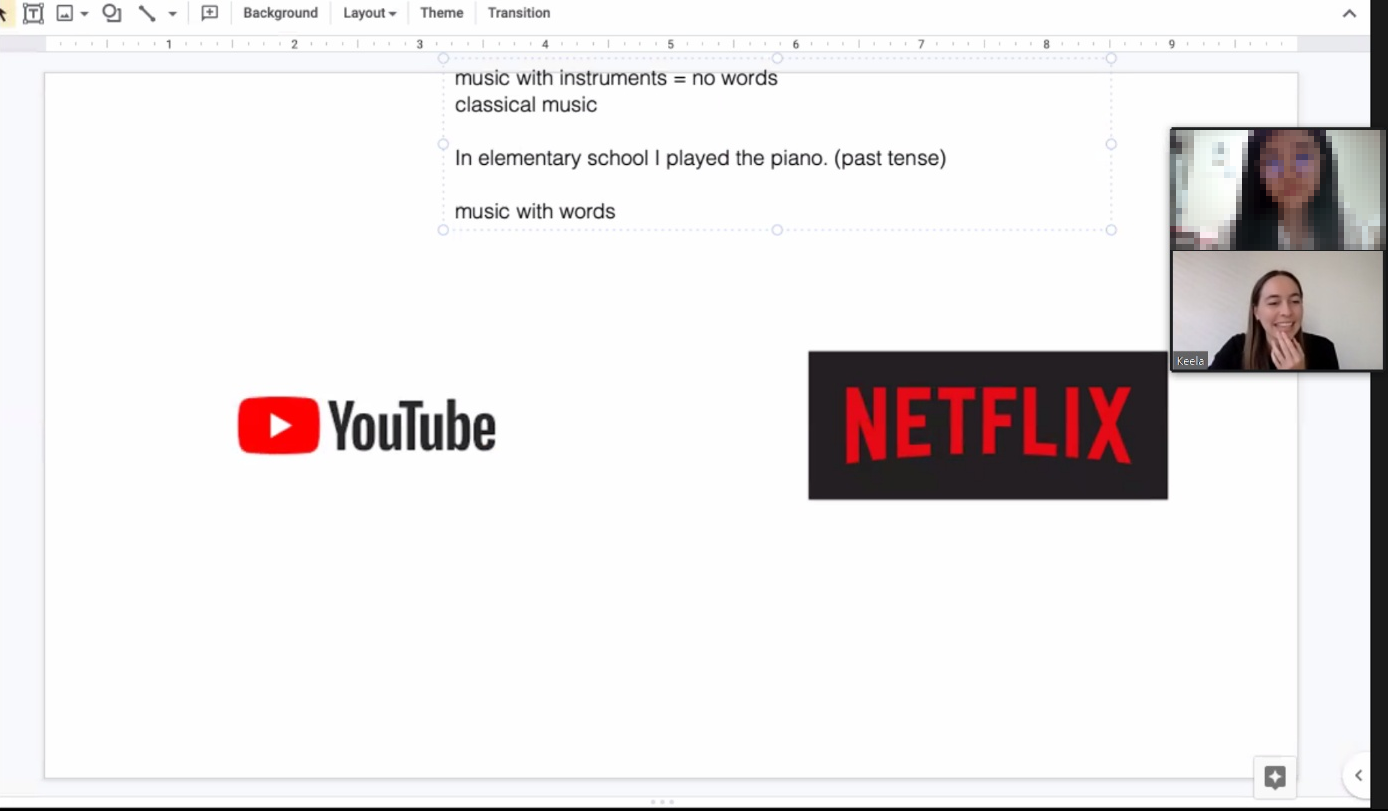The height and width of the screenshot is (811, 1388).
Task: Click the line 'classical music'
Action: tap(526, 104)
